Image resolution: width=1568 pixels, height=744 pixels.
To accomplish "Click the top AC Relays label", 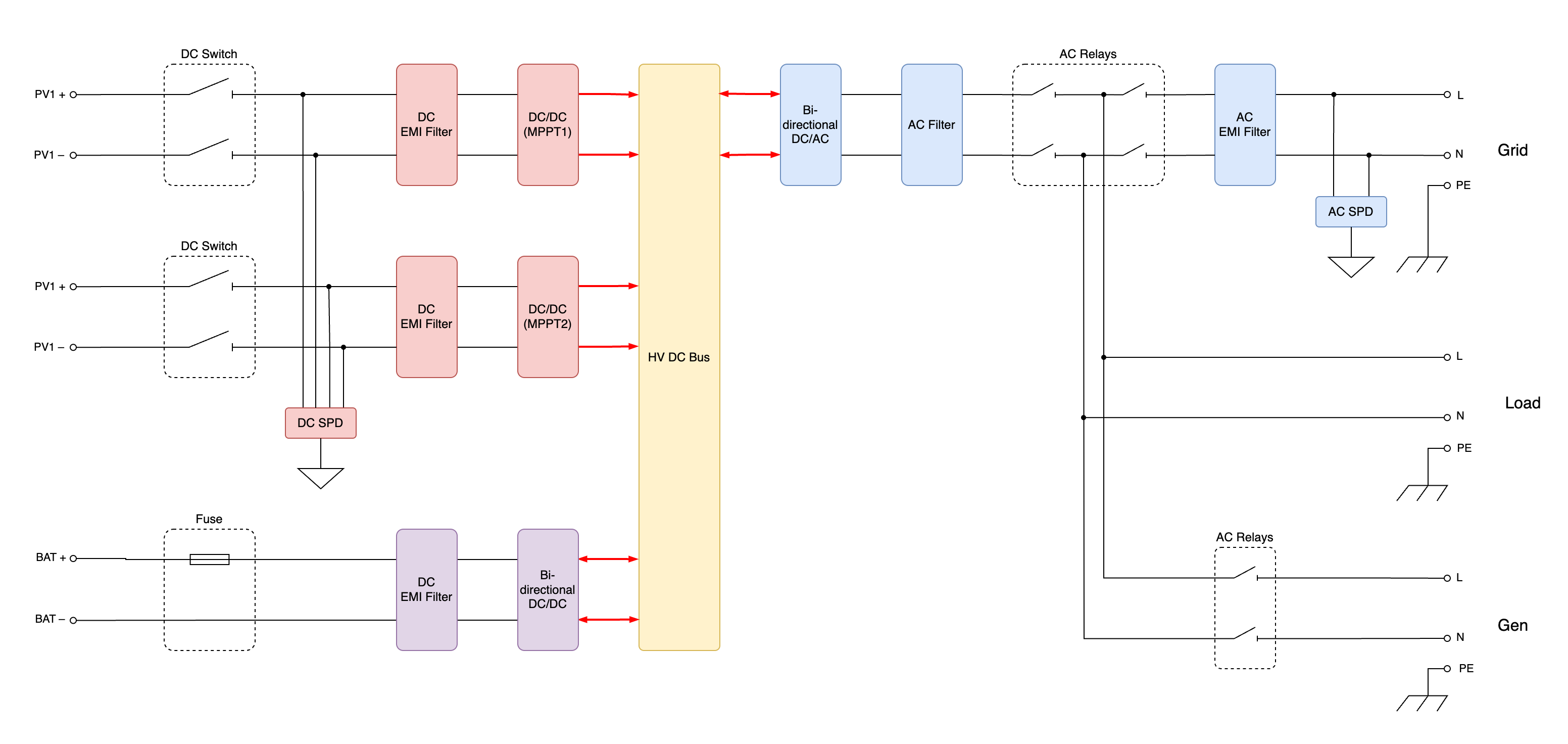I will coord(1088,54).
